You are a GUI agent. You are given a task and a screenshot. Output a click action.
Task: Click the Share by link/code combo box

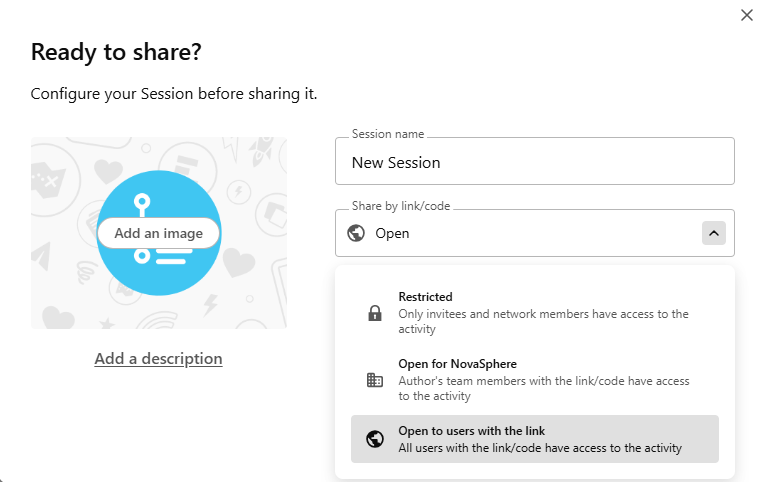click(x=520, y=233)
